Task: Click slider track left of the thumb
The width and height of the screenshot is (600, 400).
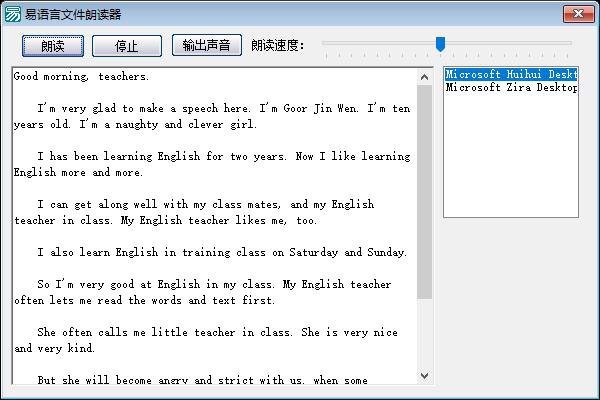Action: [x=380, y=43]
